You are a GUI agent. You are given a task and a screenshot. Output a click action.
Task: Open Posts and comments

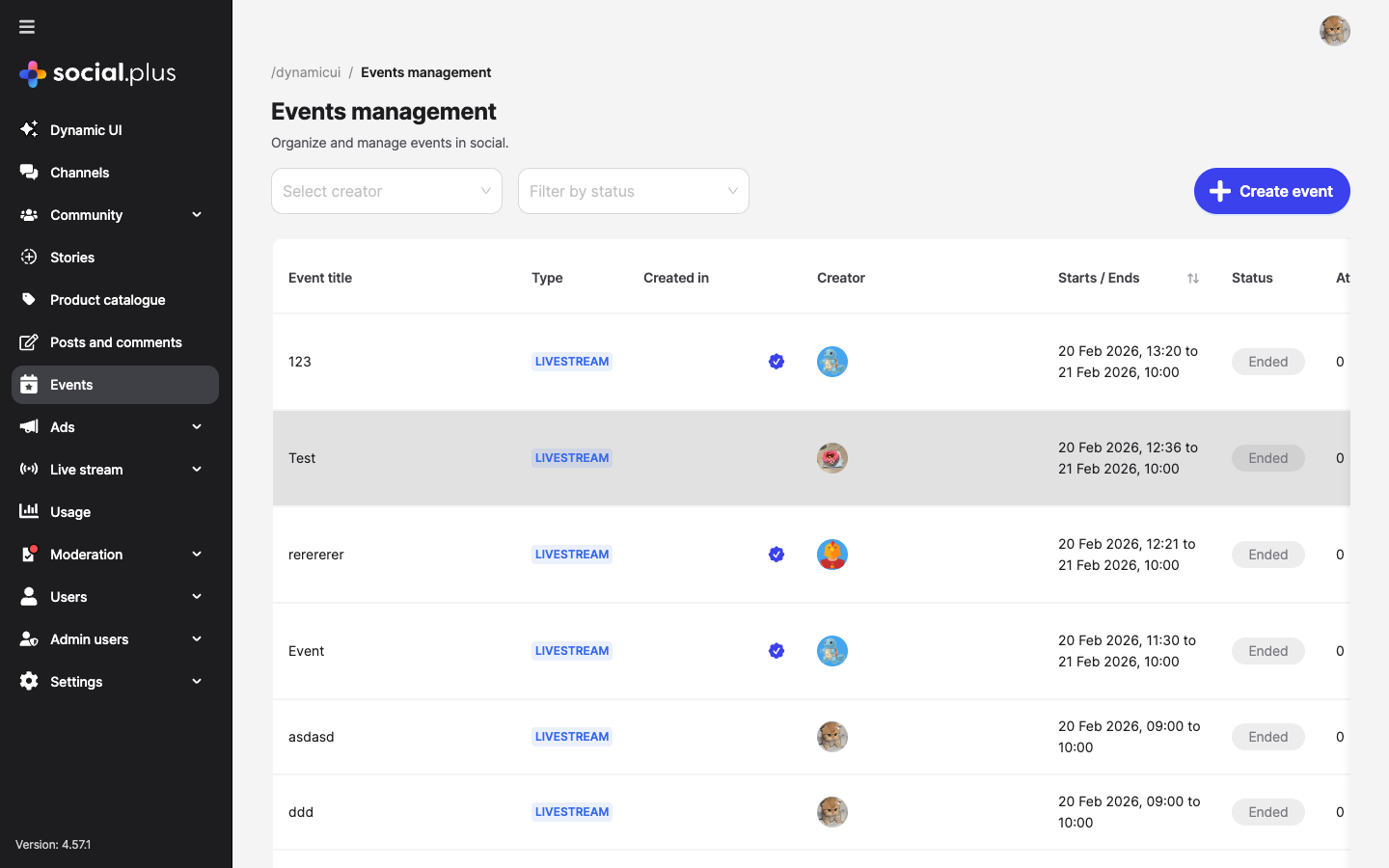(116, 341)
